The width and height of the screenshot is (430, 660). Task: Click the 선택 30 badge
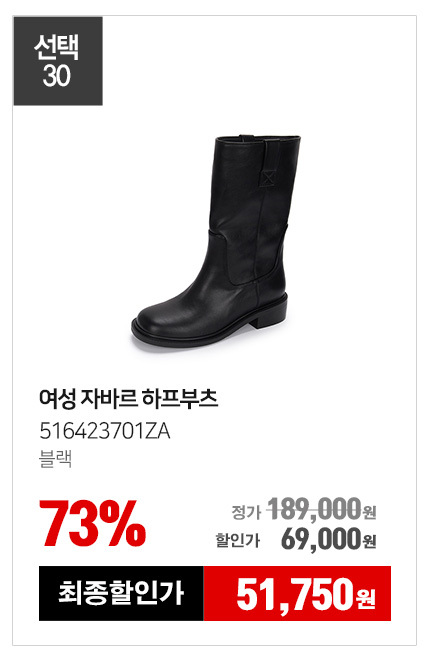tap(58, 61)
